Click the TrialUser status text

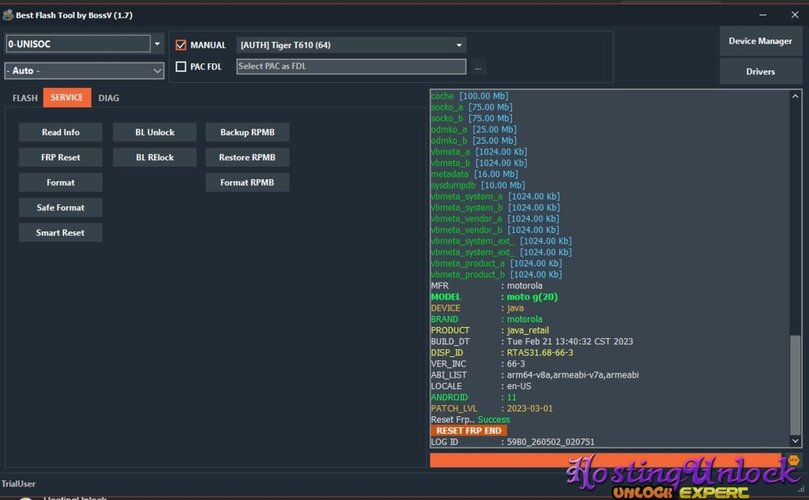(18, 483)
